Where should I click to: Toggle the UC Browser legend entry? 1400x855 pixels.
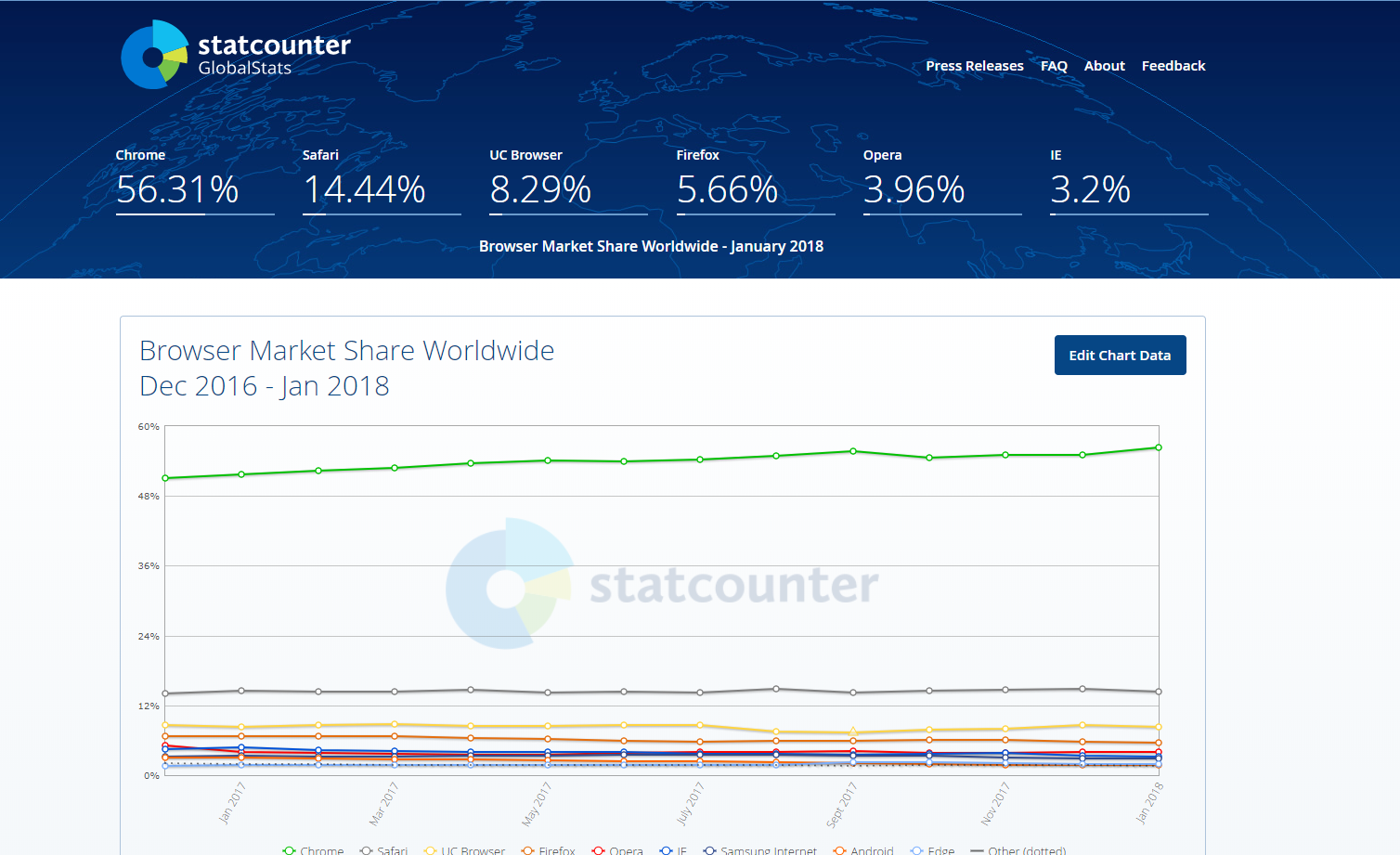464,850
